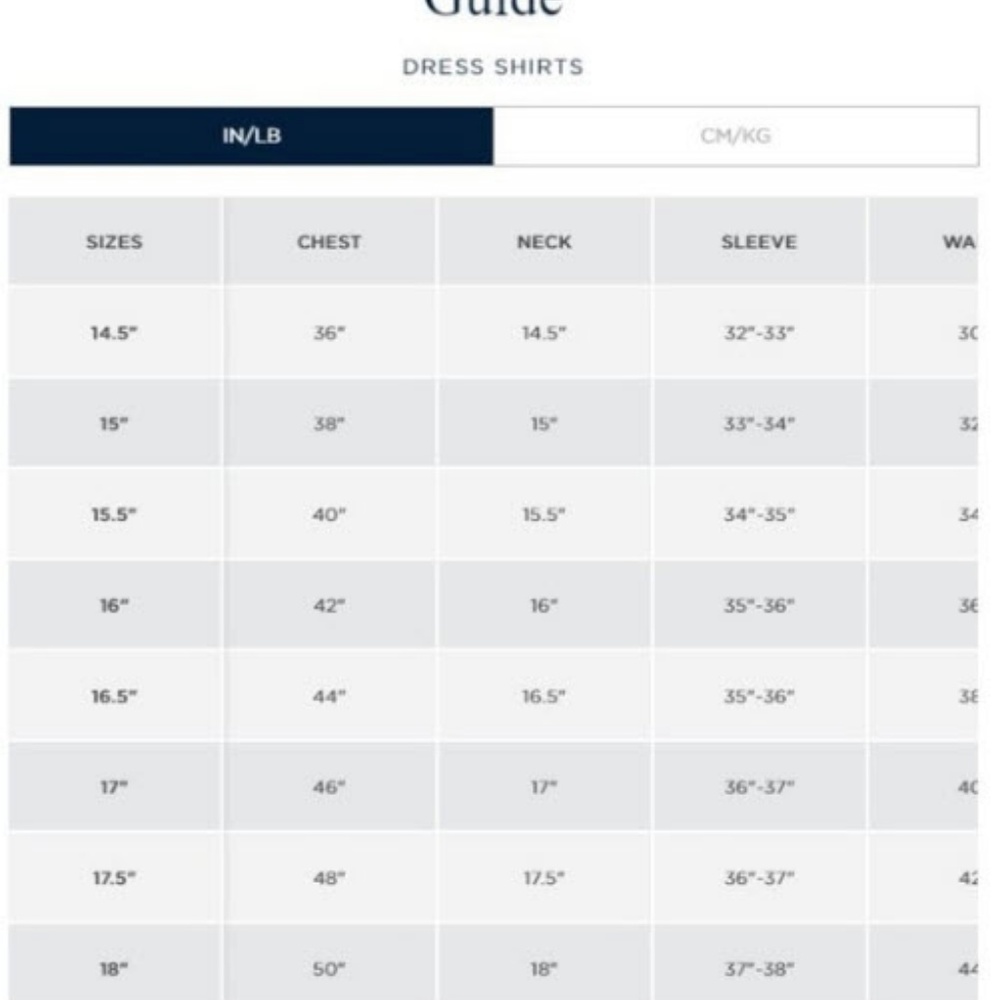
Task: Click the NECK column header
Action: pos(544,242)
